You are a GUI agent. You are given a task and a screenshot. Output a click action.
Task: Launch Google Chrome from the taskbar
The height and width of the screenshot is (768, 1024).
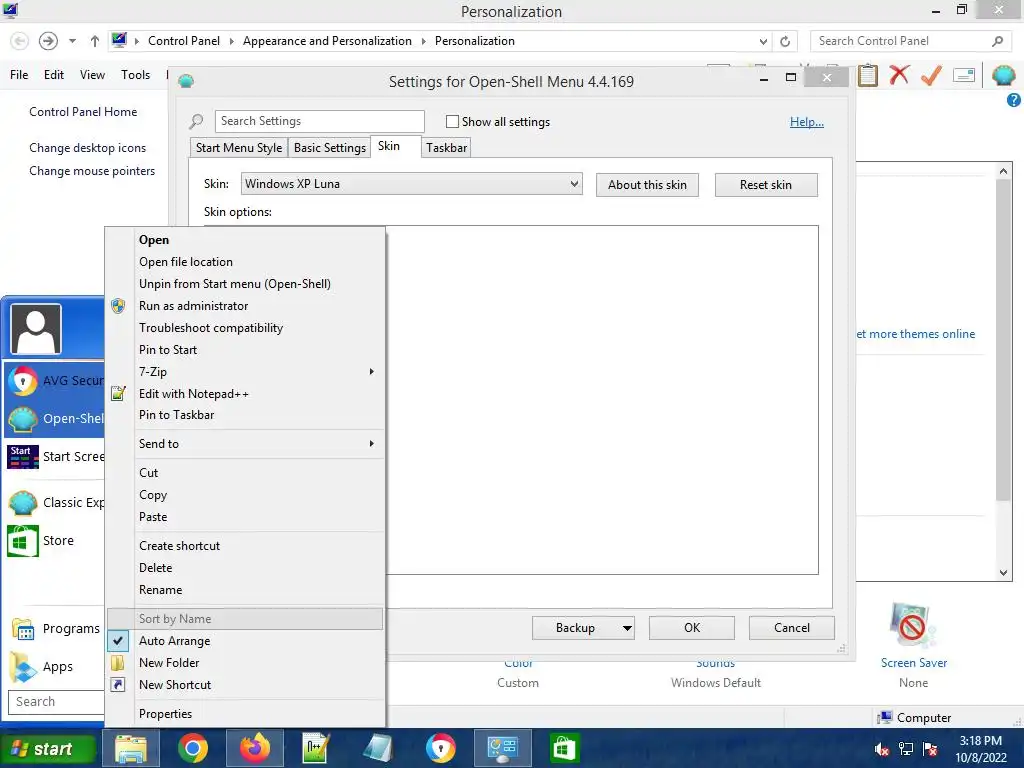(x=193, y=748)
